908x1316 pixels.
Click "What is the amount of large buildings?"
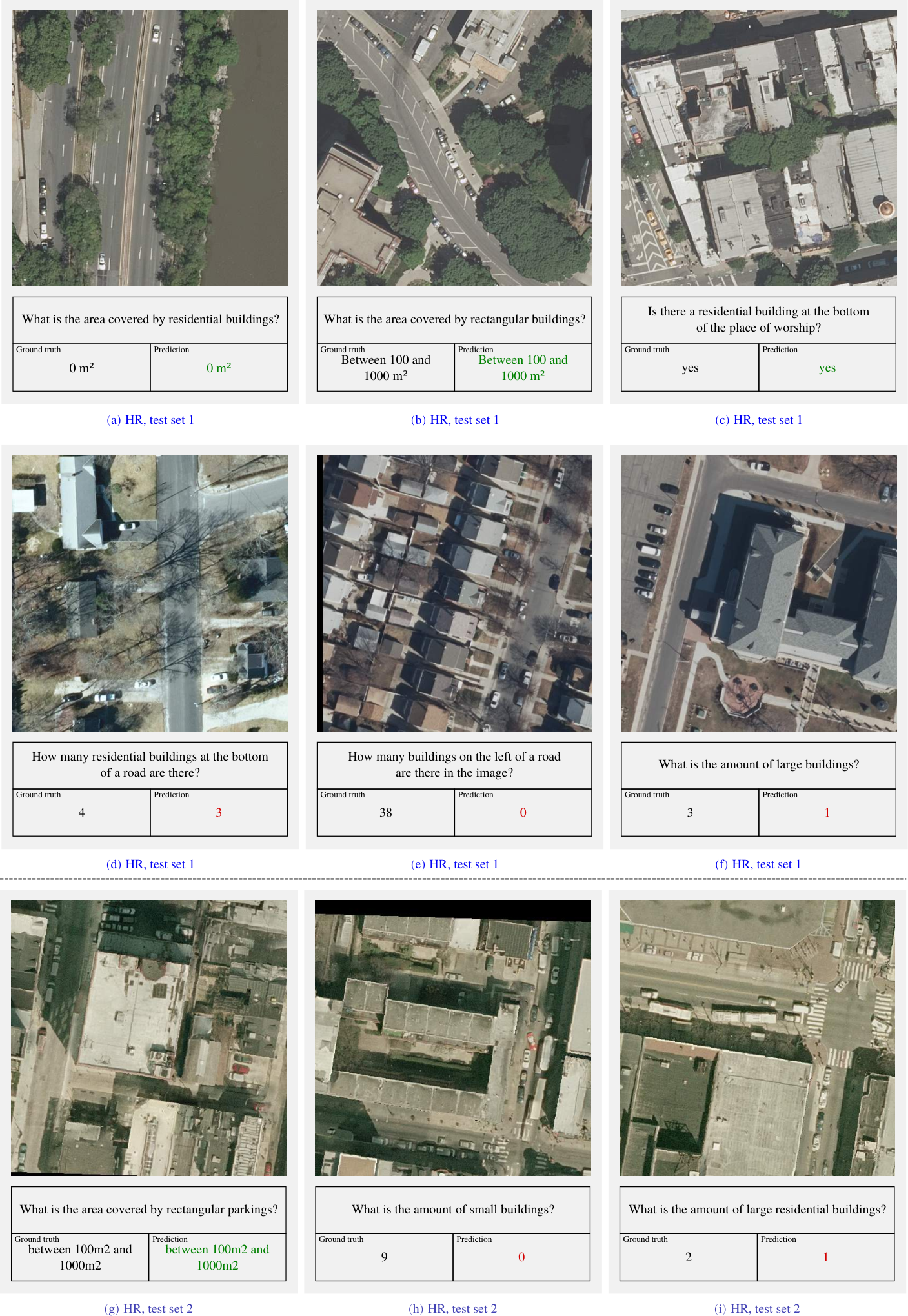point(759,764)
